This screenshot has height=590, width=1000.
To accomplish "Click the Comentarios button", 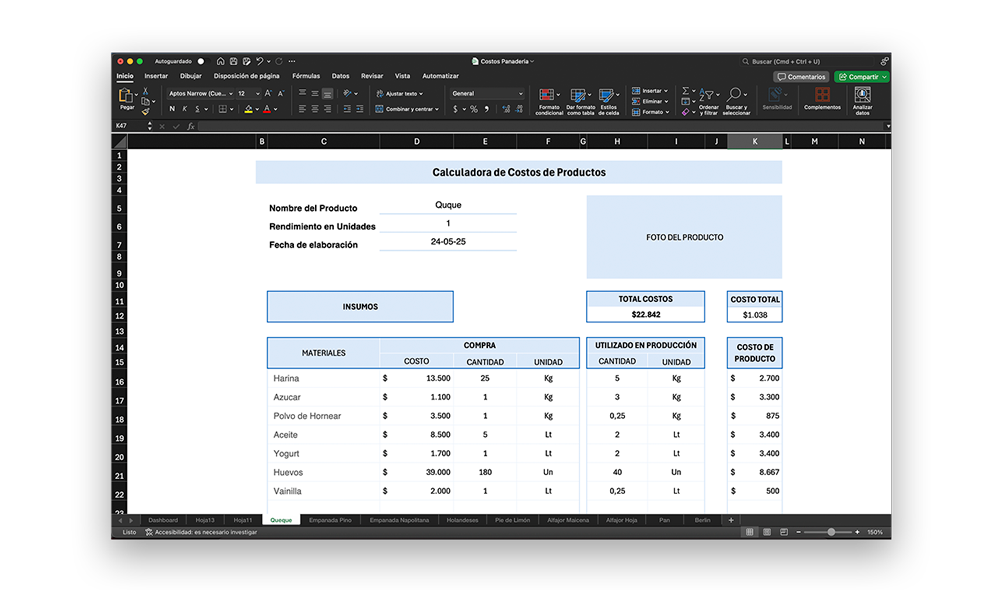I will point(801,77).
